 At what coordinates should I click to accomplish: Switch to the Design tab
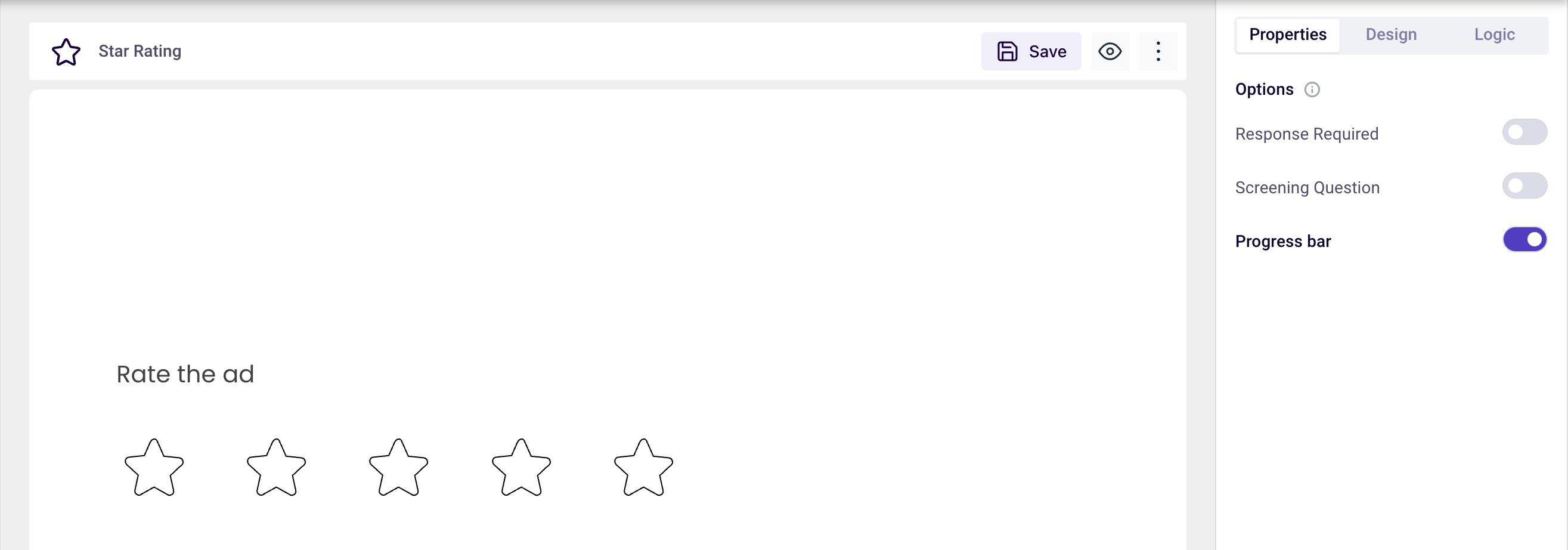coord(1391,35)
